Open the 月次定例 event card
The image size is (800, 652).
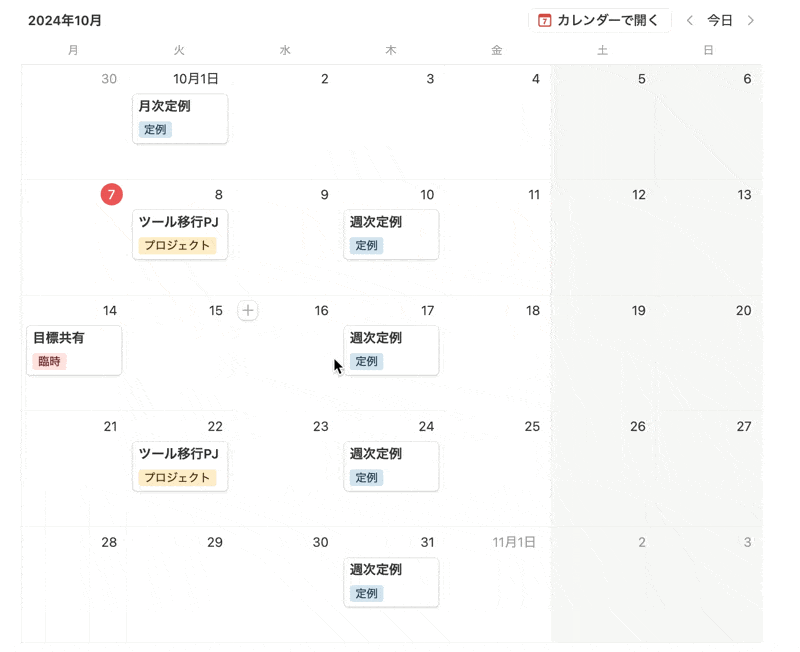tap(180, 118)
